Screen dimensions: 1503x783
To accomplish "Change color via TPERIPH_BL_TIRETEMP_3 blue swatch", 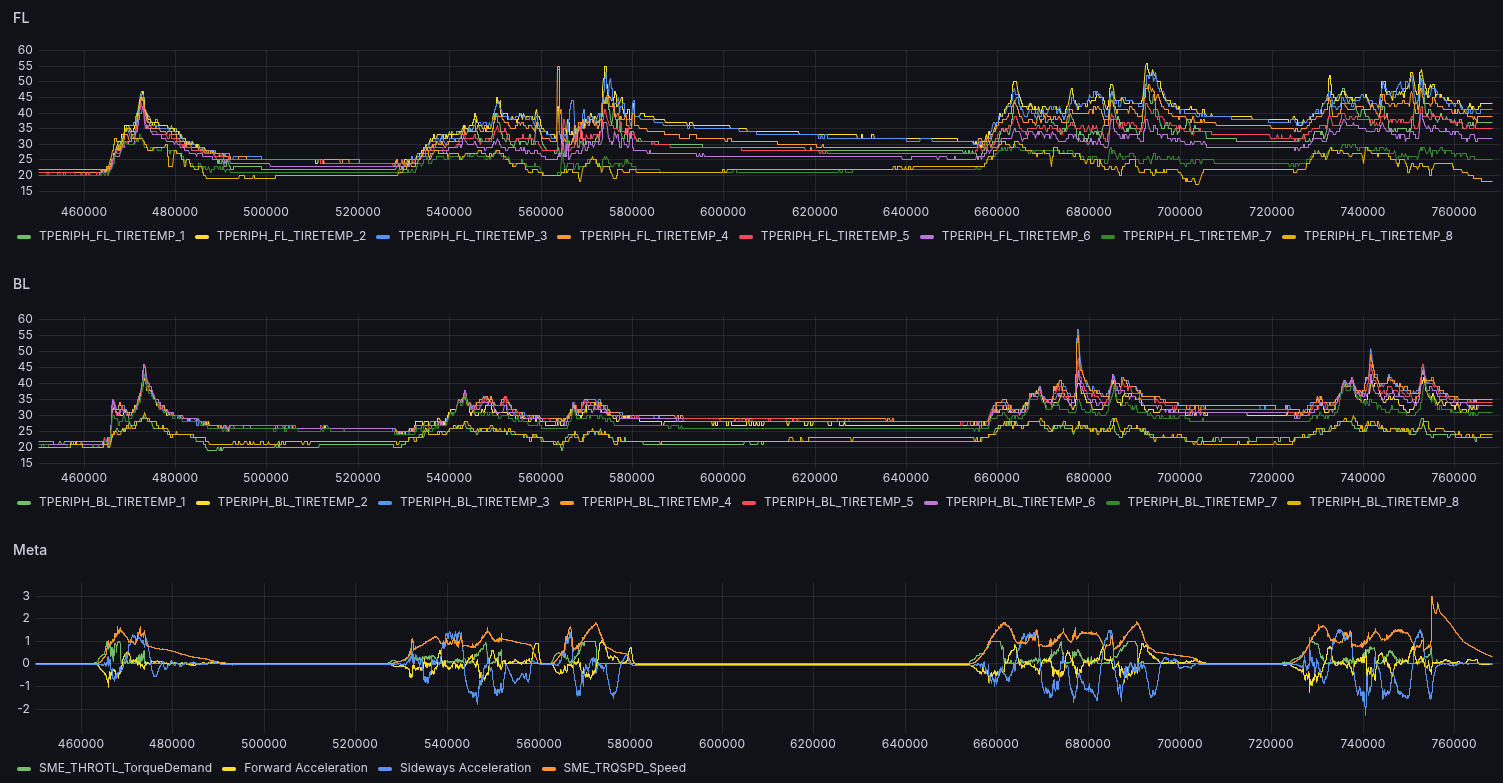I will pyautogui.click(x=386, y=502).
